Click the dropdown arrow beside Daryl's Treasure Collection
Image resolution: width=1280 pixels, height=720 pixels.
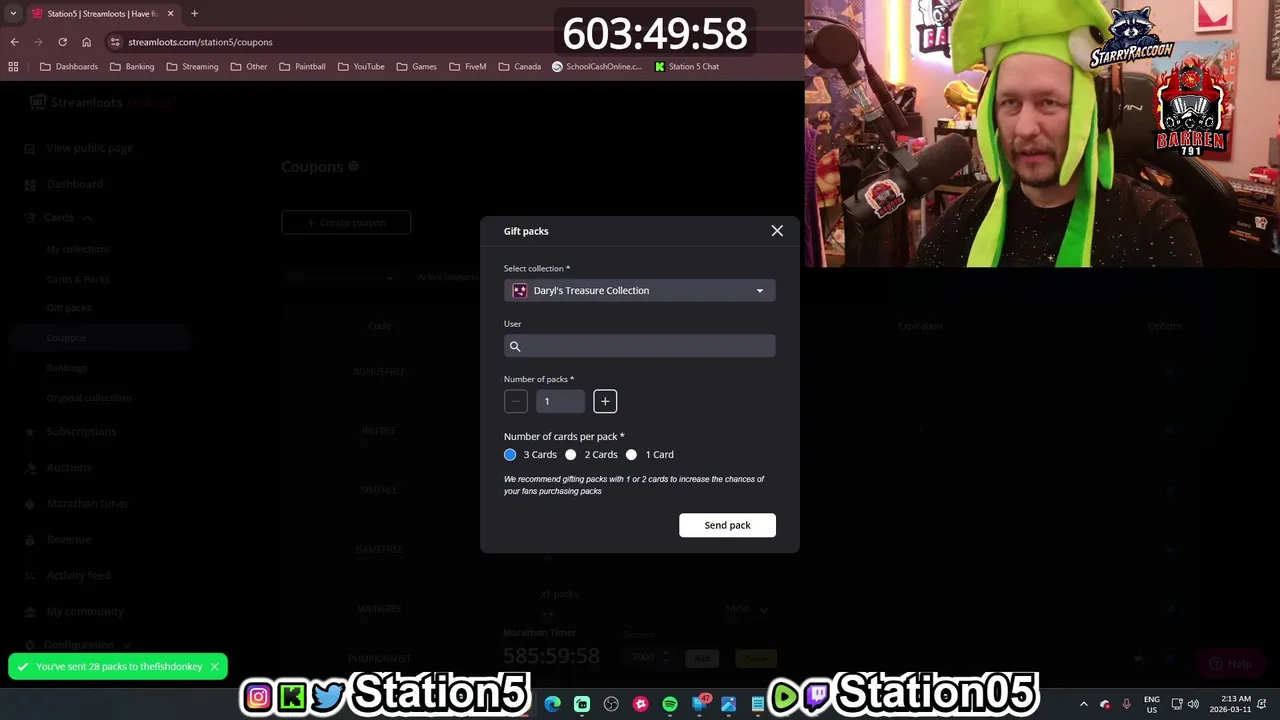pos(760,291)
